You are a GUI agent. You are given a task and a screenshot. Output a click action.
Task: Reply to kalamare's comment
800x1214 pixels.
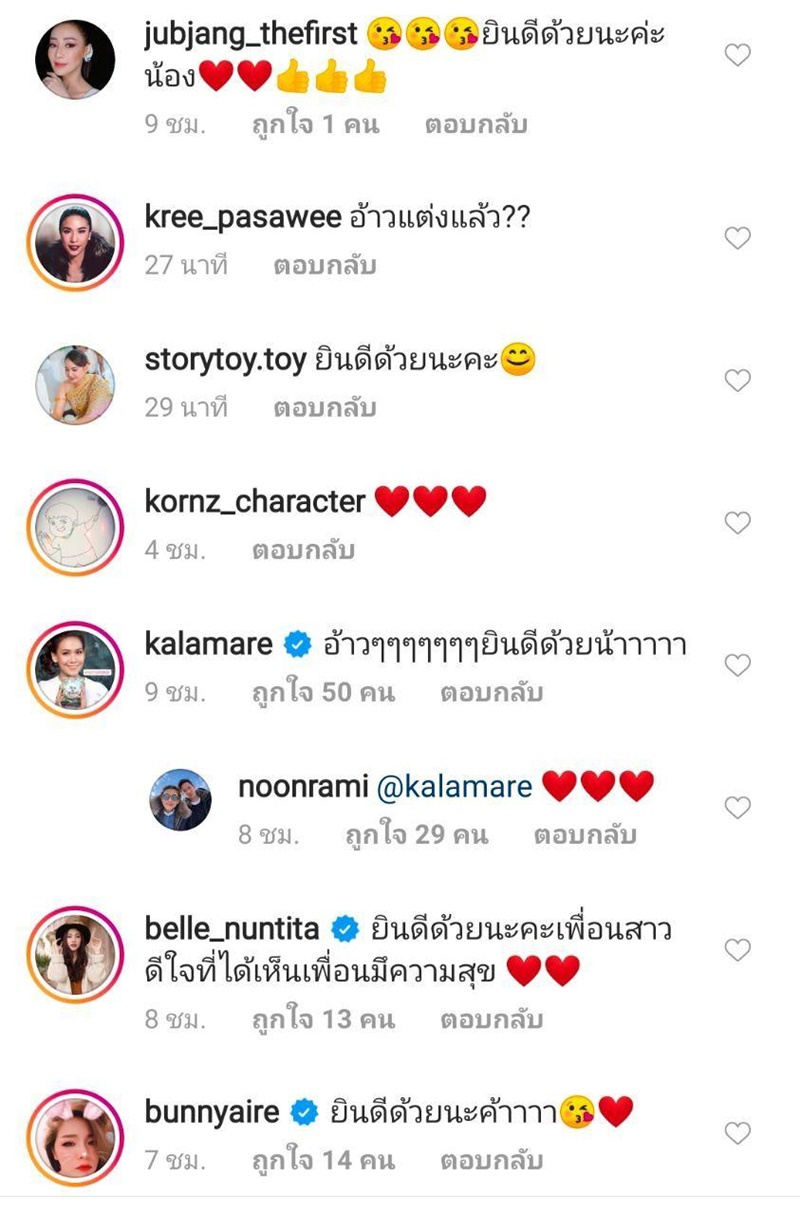point(491,693)
